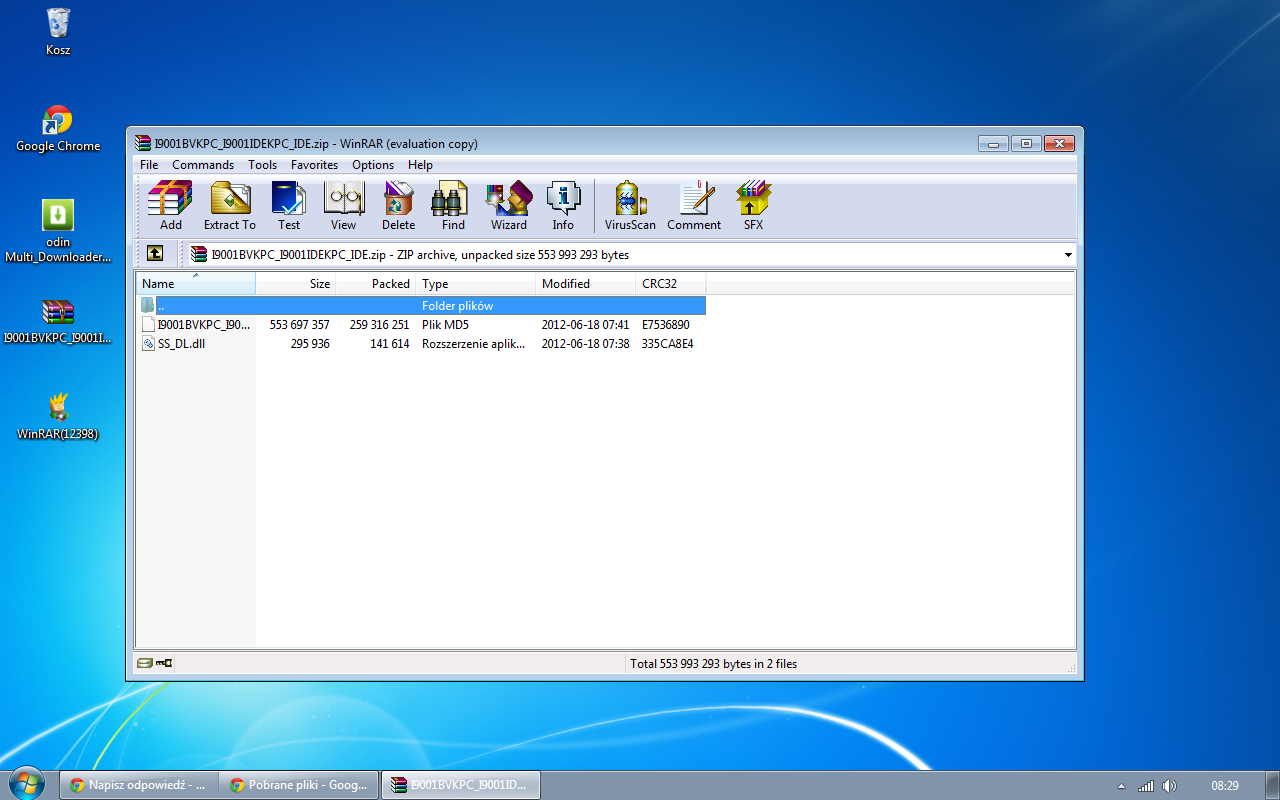1280x800 pixels.
Task: Click the size value 553 697 357
Action: (x=300, y=325)
